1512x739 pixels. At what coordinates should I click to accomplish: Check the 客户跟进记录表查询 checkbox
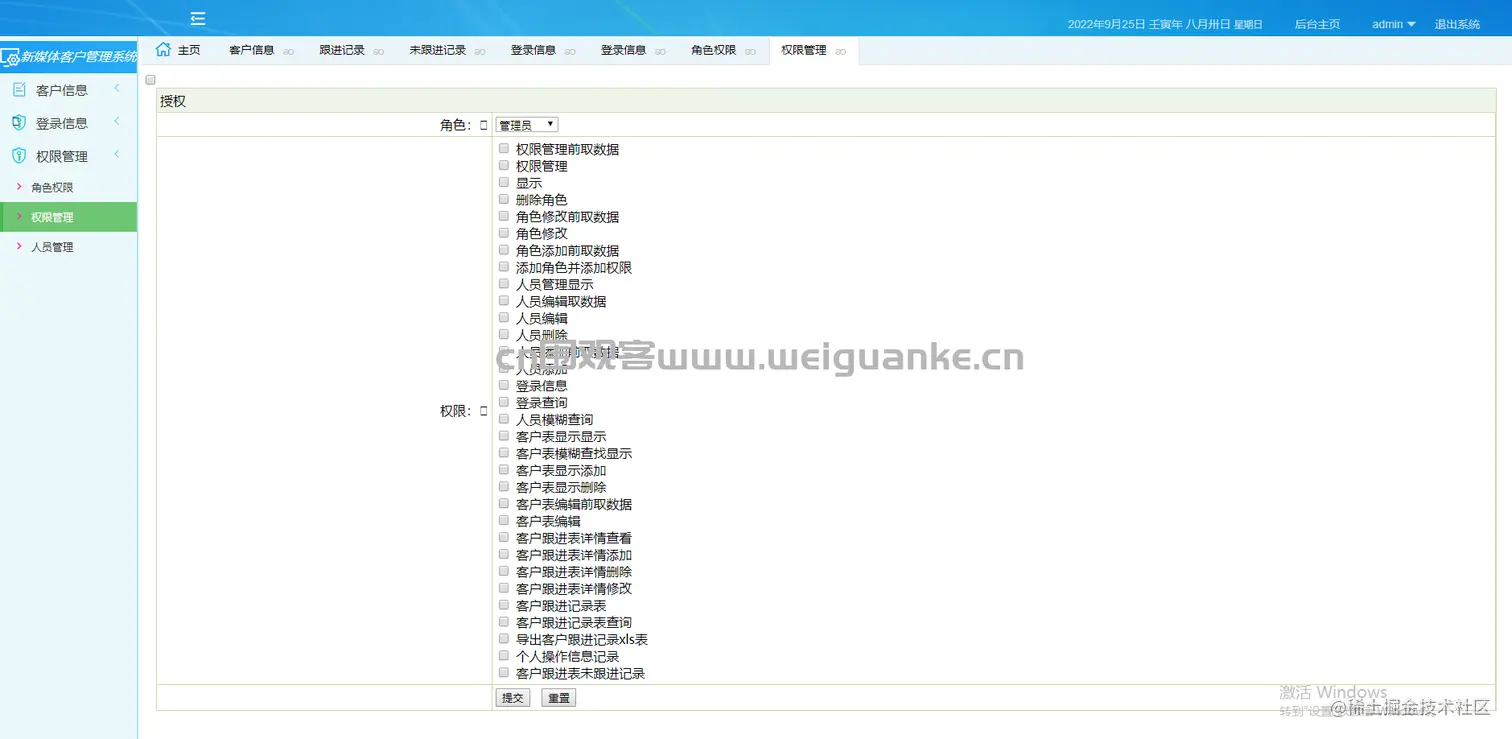click(x=504, y=622)
